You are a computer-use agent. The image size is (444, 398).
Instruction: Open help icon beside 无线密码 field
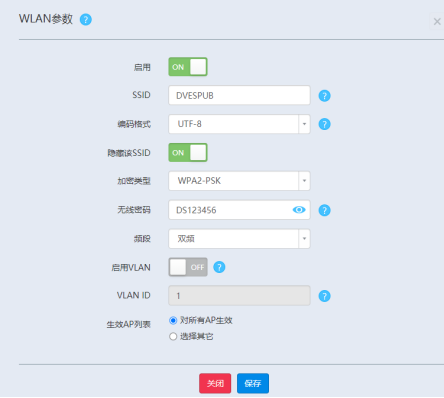pyautogui.click(x=324, y=210)
